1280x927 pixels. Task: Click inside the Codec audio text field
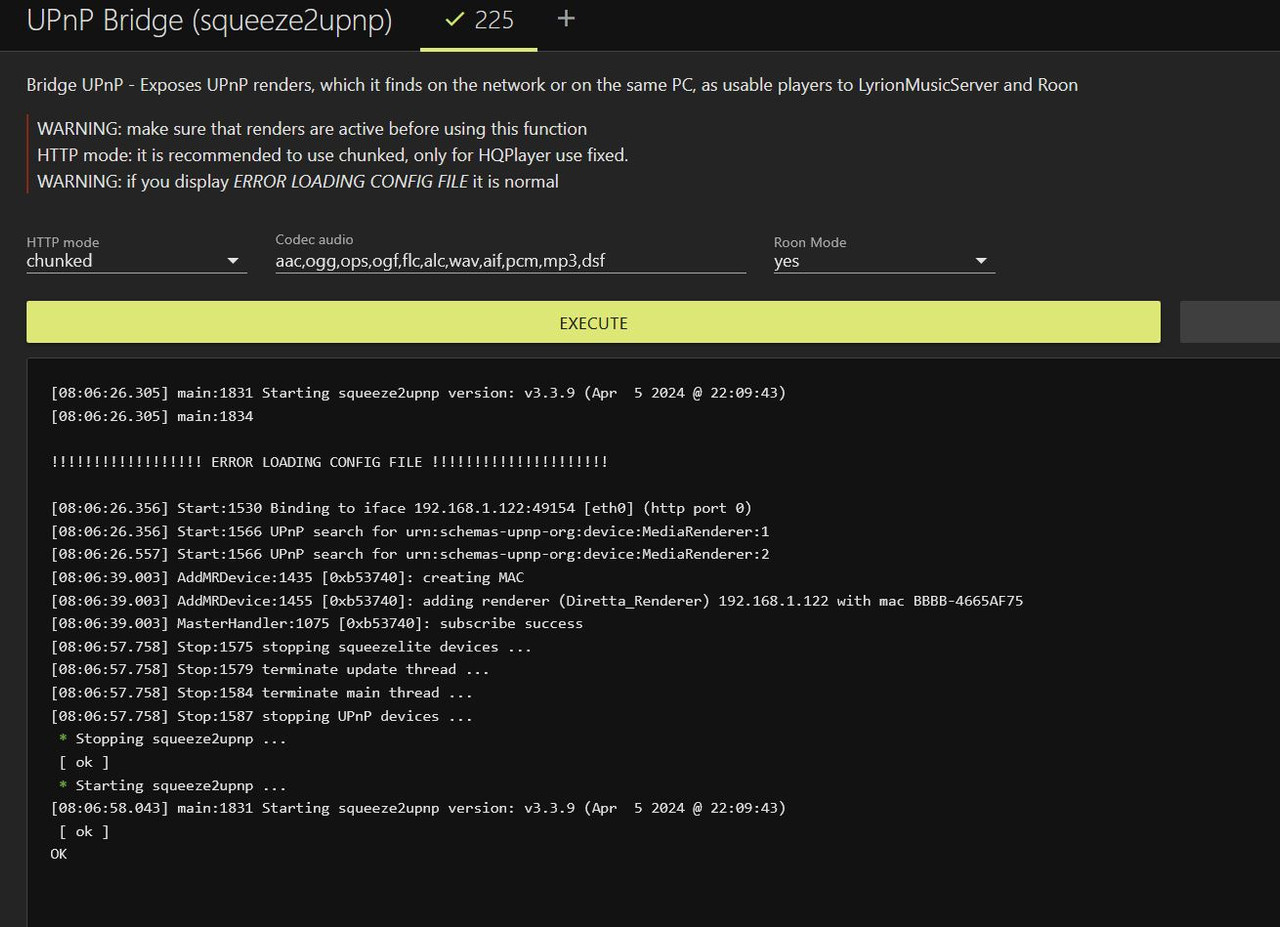(x=510, y=260)
